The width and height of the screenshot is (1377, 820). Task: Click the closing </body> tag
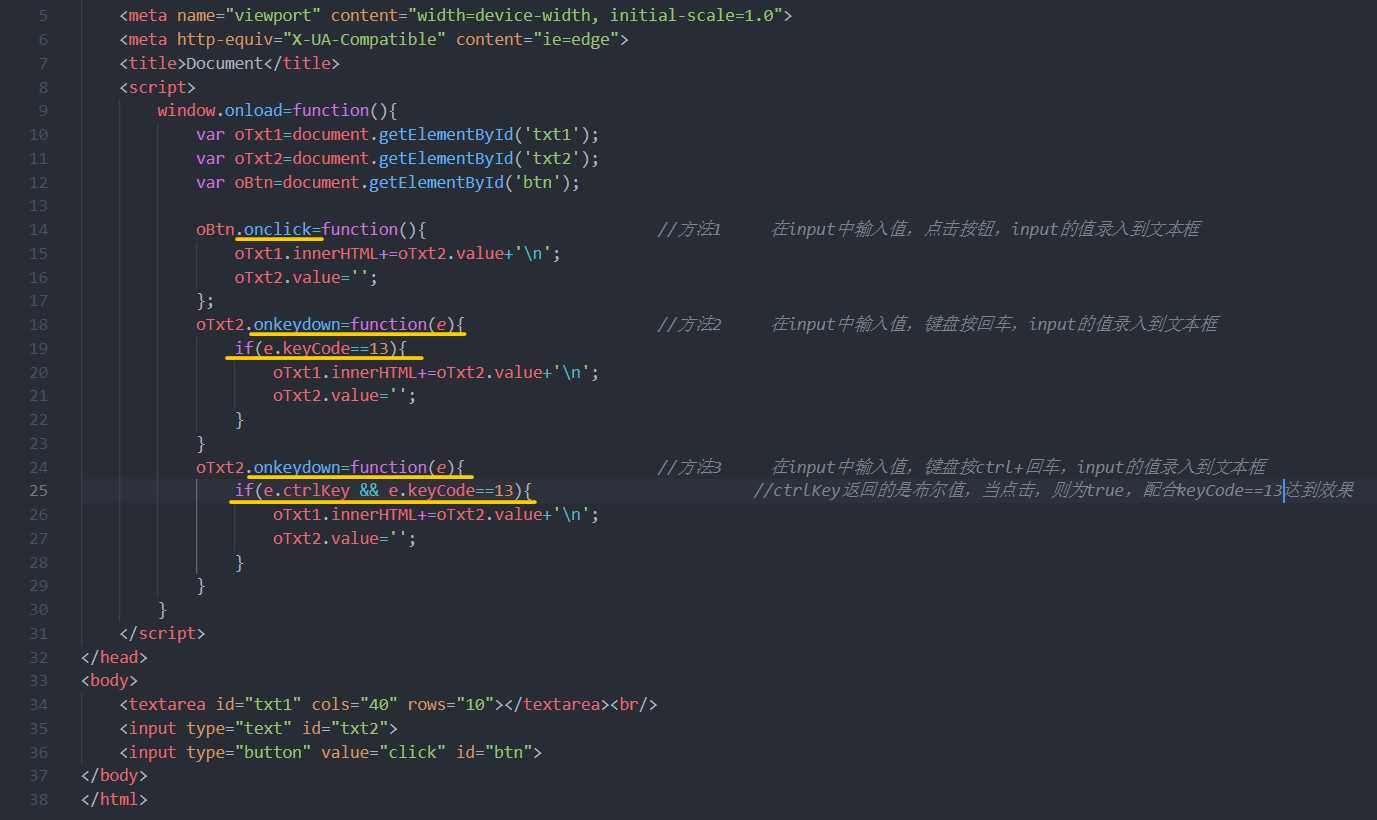pos(114,776)
